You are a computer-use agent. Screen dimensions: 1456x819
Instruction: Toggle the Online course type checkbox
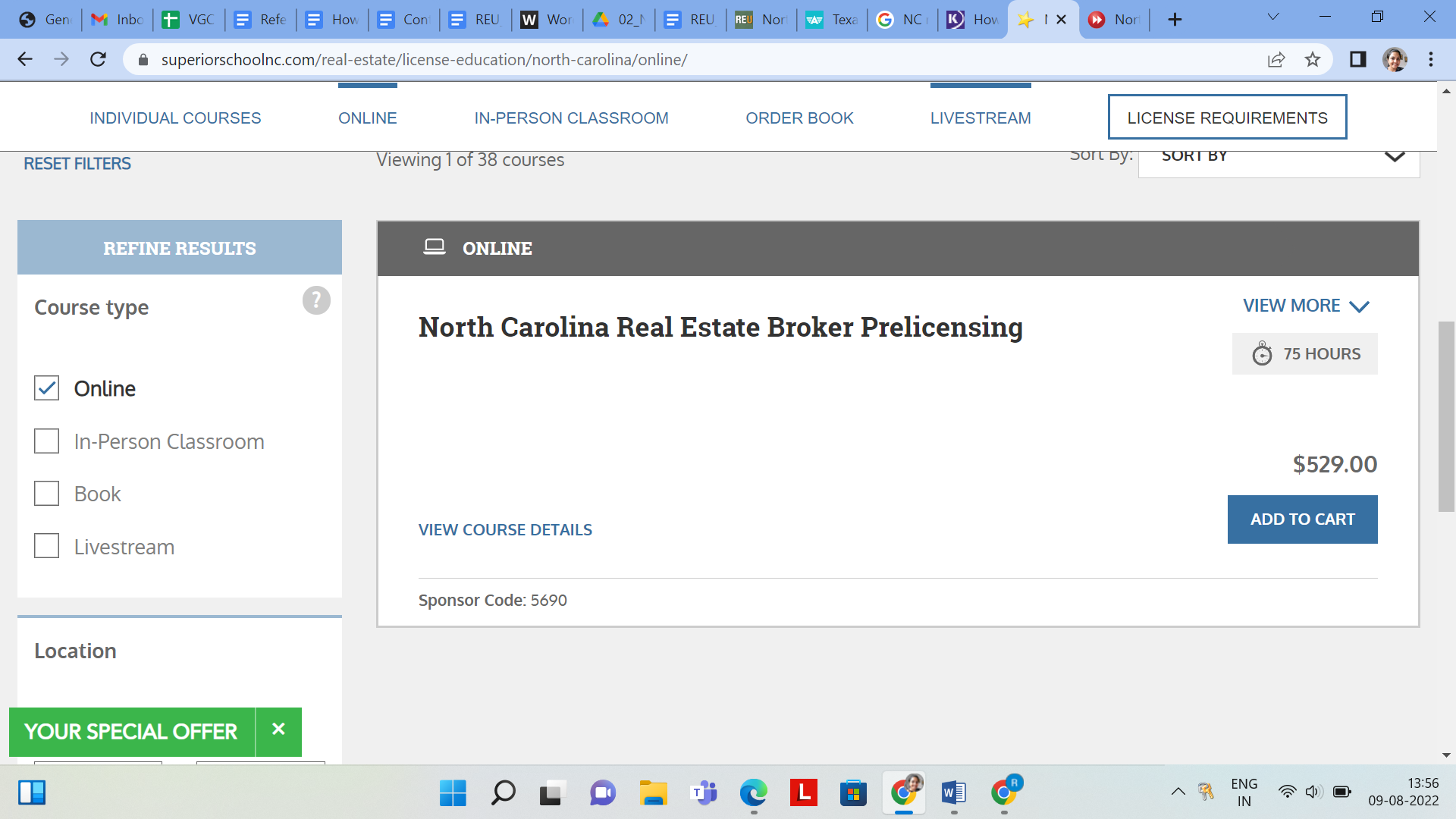tap(46, 388)
